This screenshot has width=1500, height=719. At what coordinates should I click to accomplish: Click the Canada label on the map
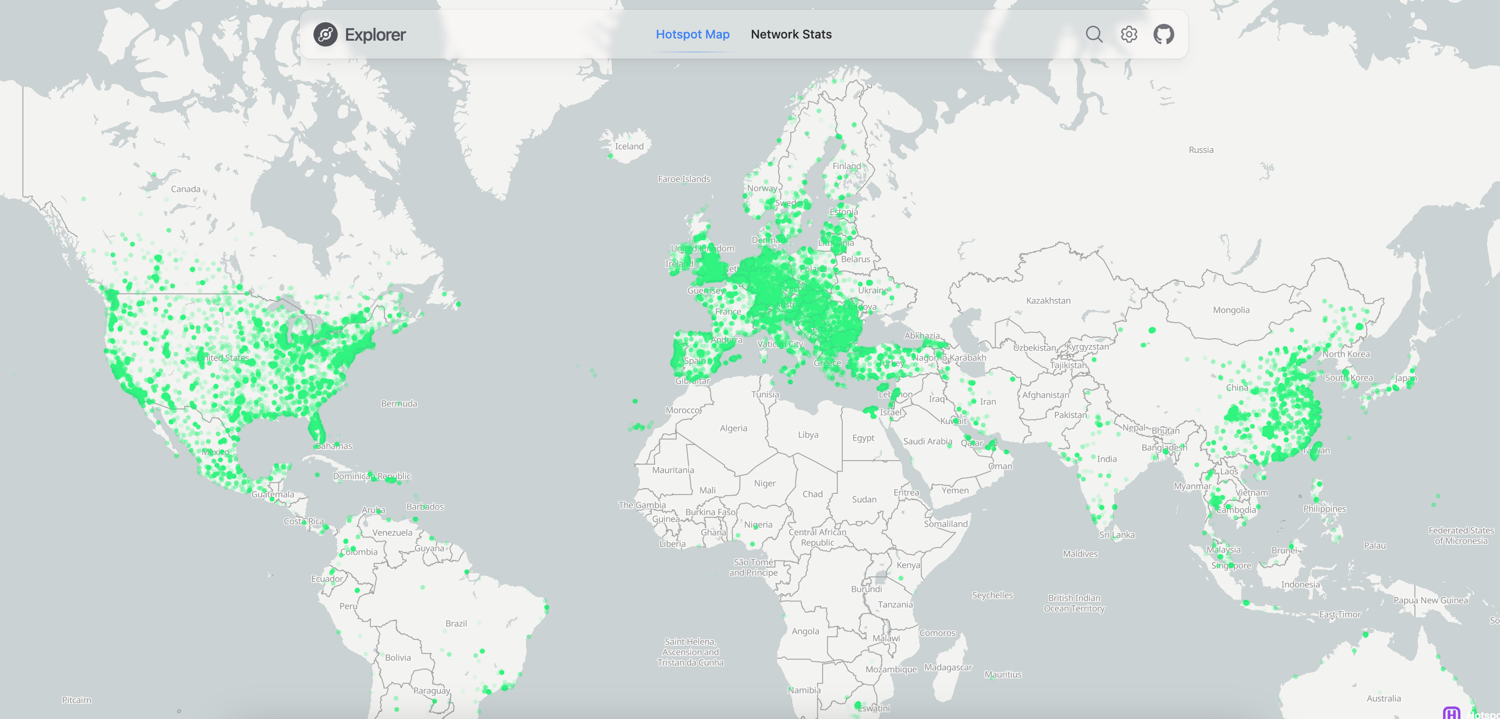click(x=186, y=189)
